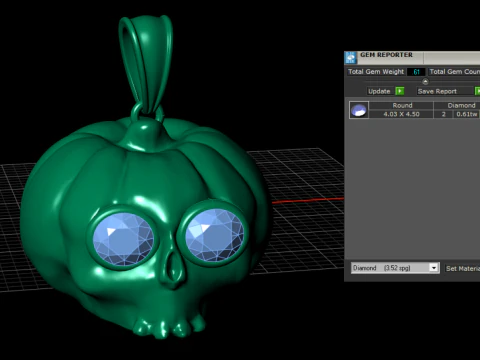Select the right diamond eye gem
The width and height of the screenshot is (480, 360).
[214, 234]
